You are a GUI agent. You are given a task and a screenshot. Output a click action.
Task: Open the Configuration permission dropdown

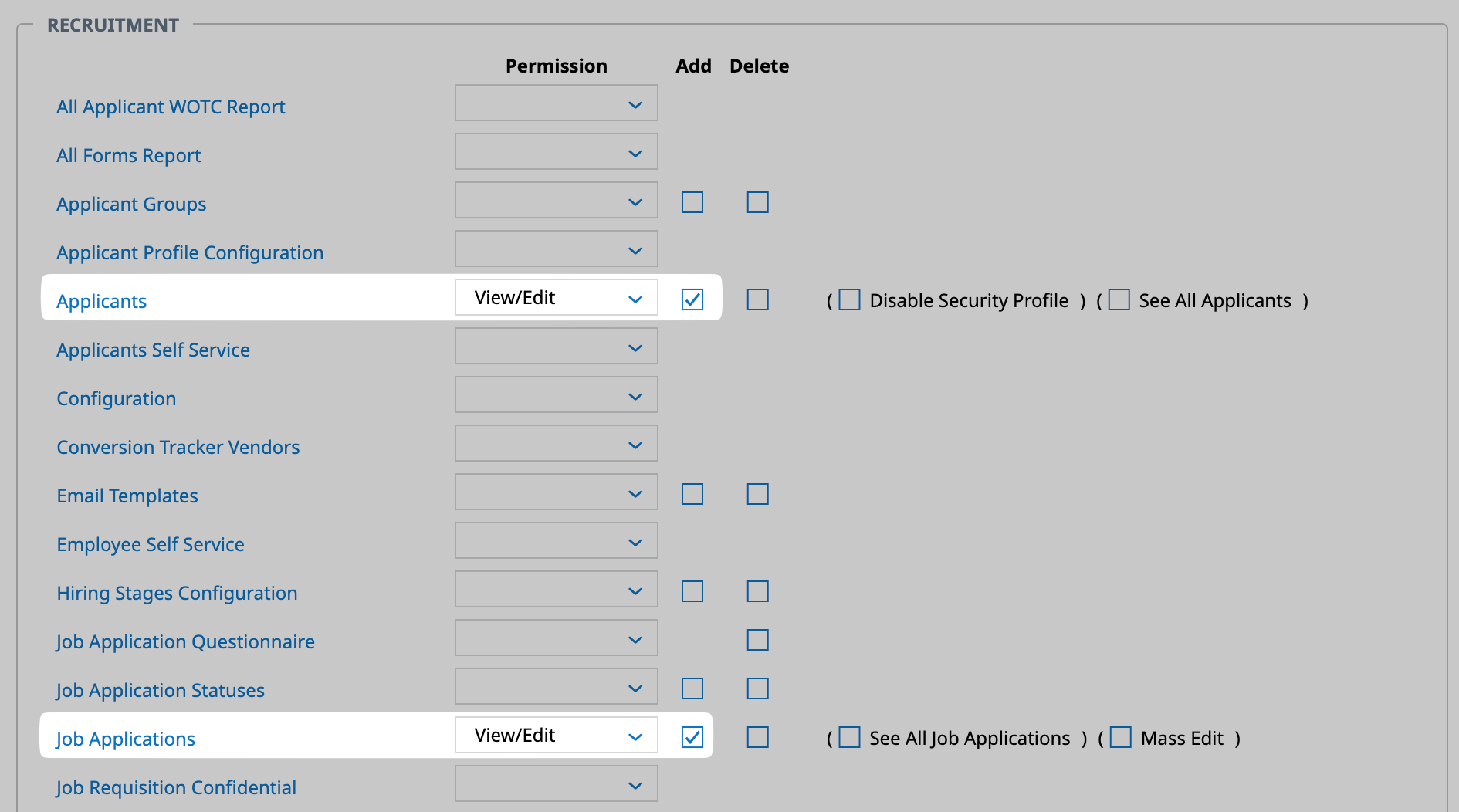pos(556,395)
